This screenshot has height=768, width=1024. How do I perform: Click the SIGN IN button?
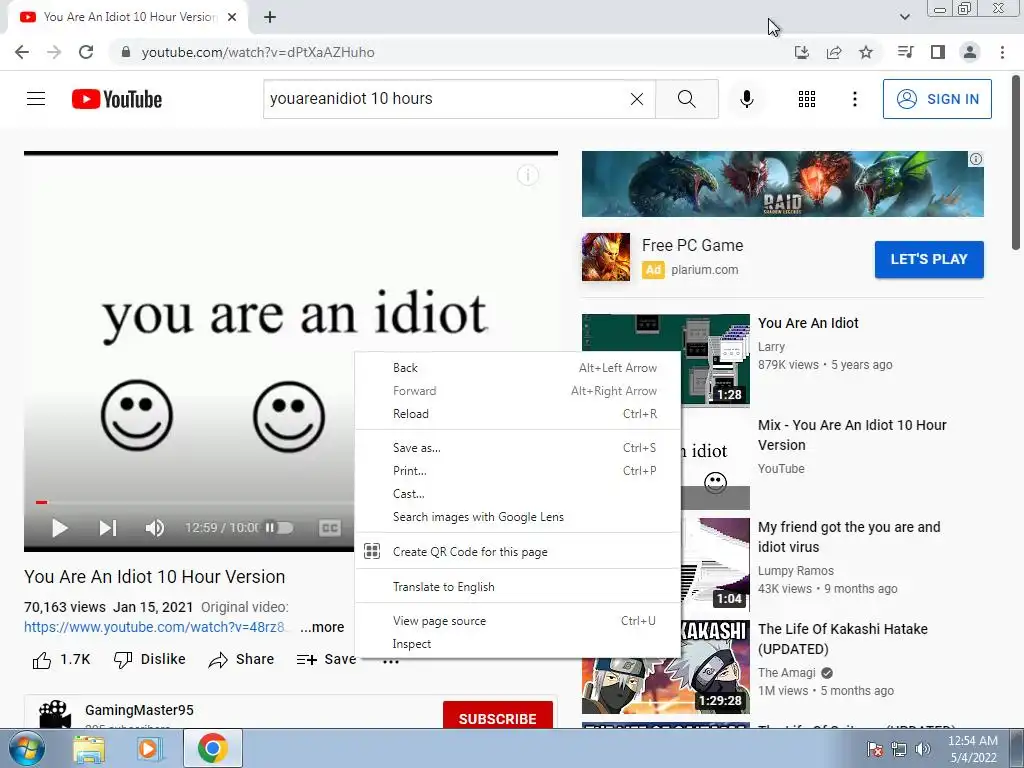[x=936, y=99]
